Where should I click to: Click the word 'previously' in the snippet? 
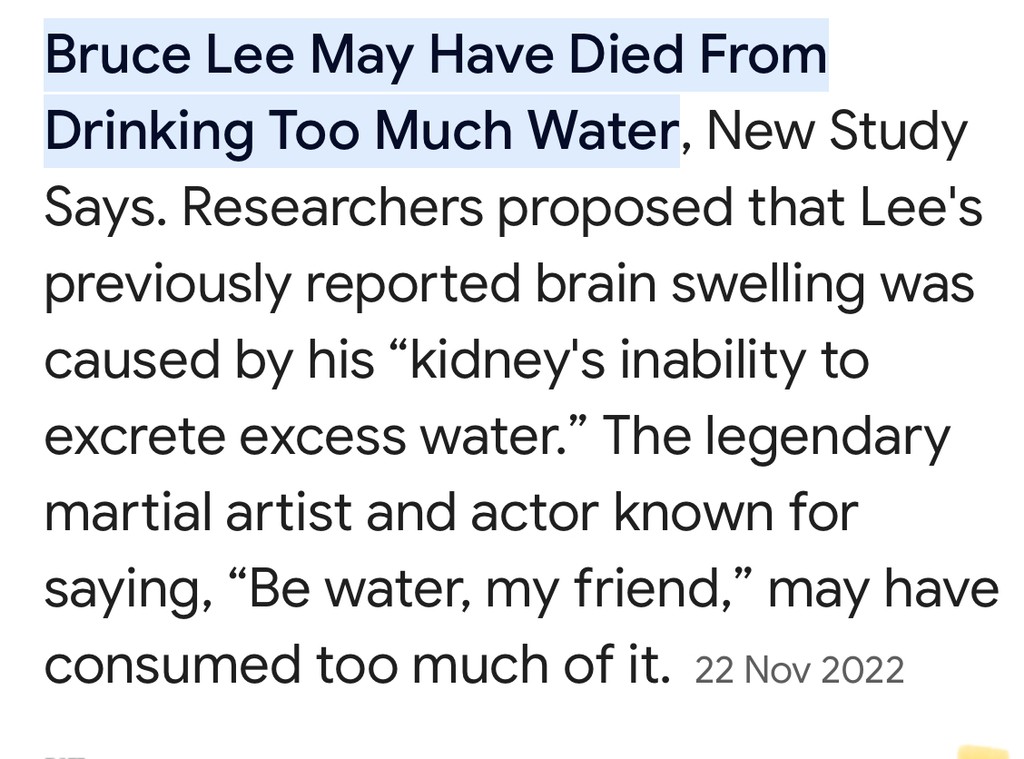(x=167, y=284)
